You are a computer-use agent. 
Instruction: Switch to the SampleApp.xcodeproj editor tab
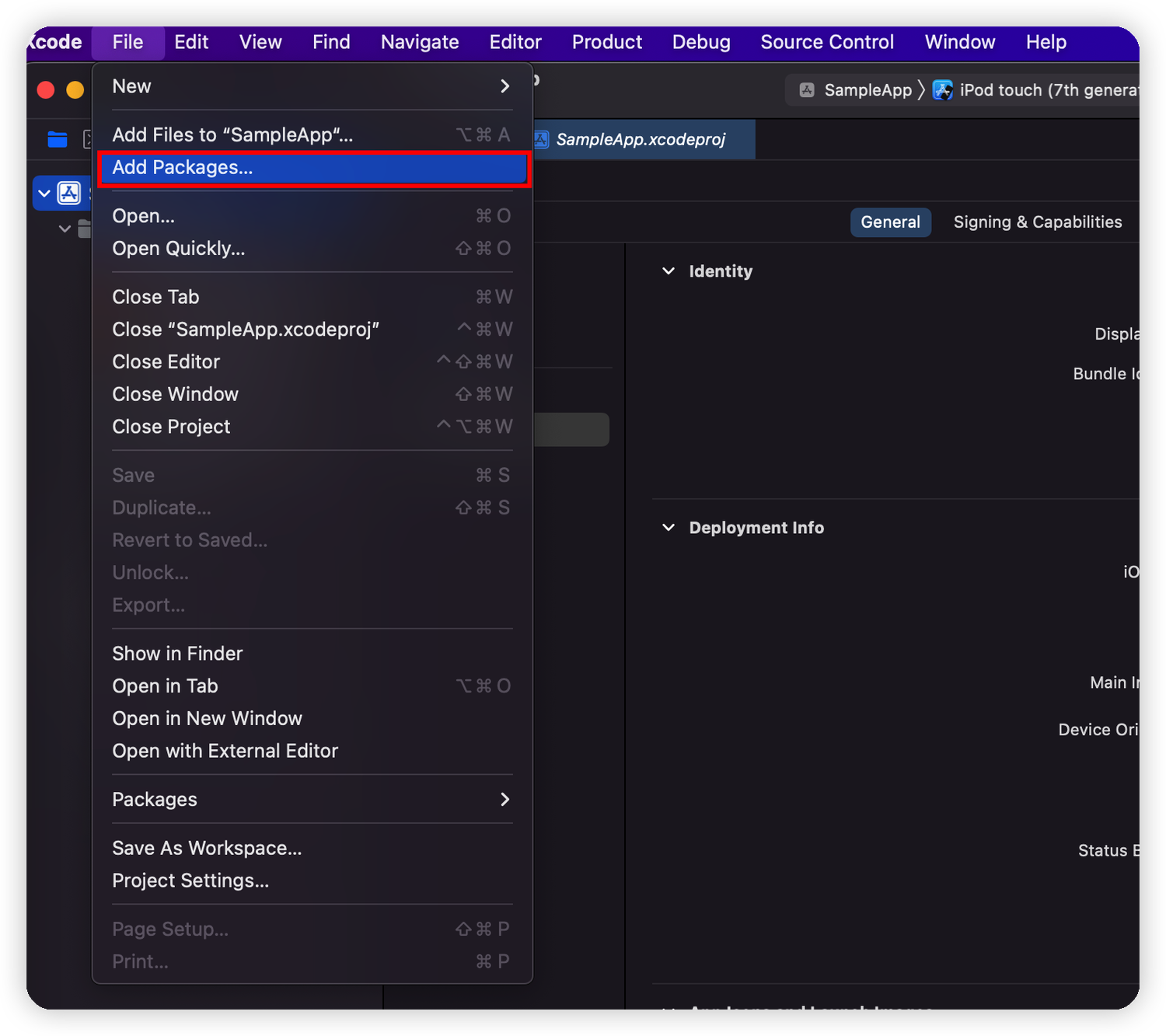coord(644,140)
